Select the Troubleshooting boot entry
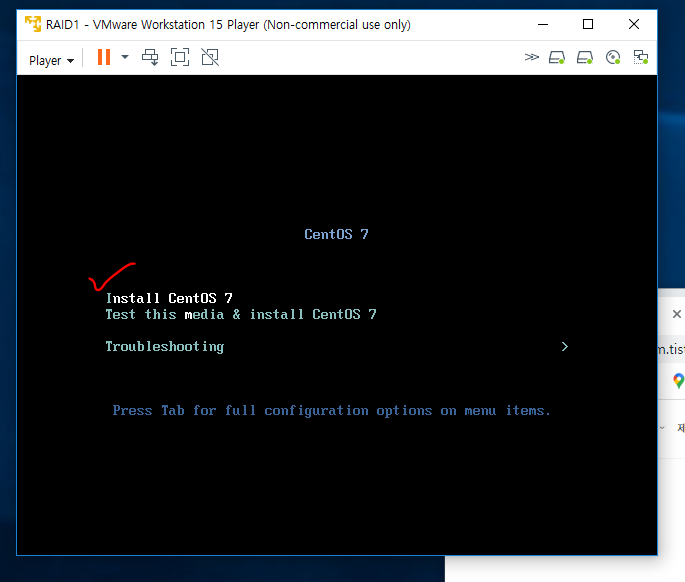The height and width of the screenshot is (582, 685). (x=165, y=346)
